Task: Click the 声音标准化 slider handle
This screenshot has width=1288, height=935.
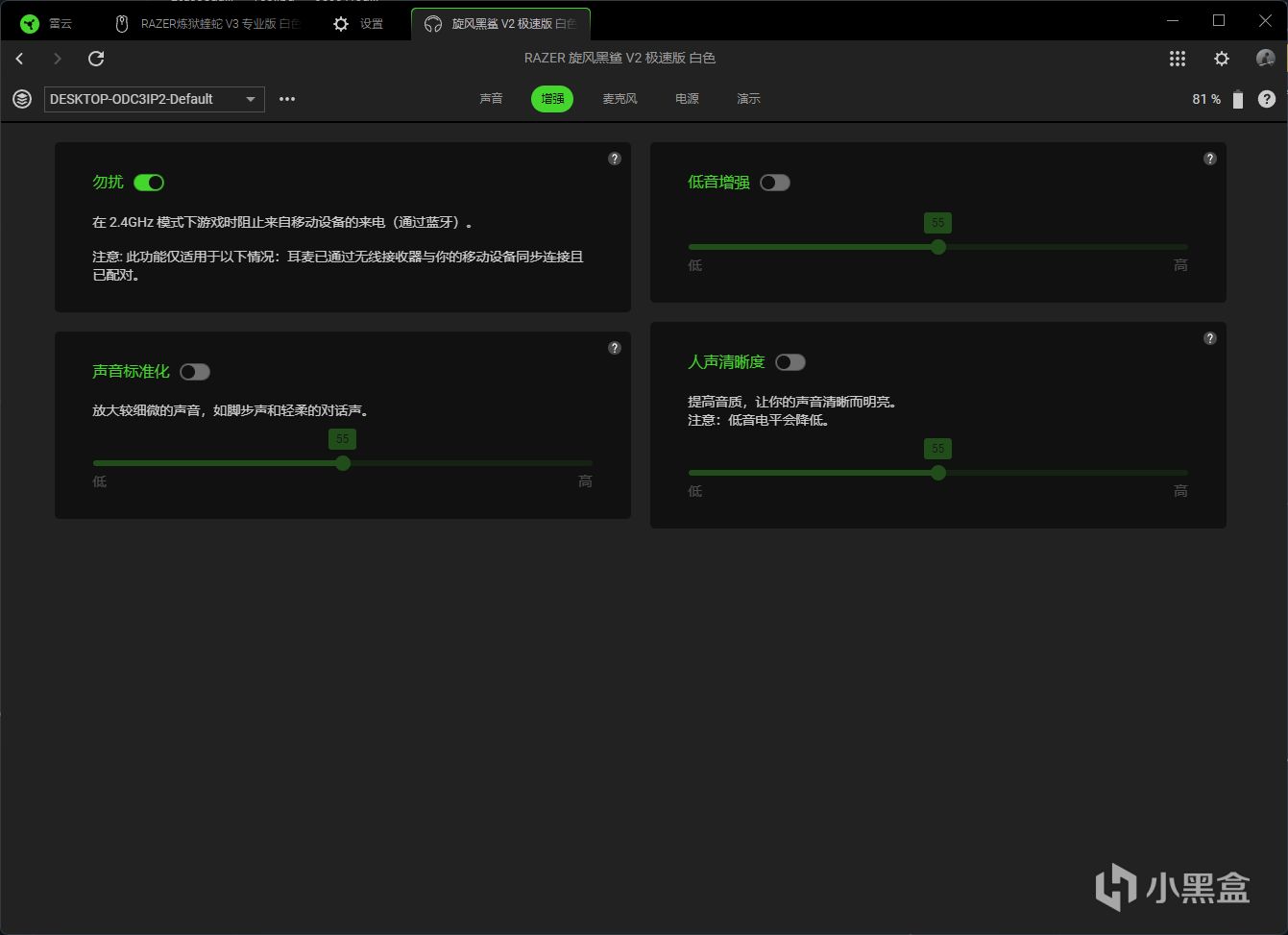Action: 343,463
